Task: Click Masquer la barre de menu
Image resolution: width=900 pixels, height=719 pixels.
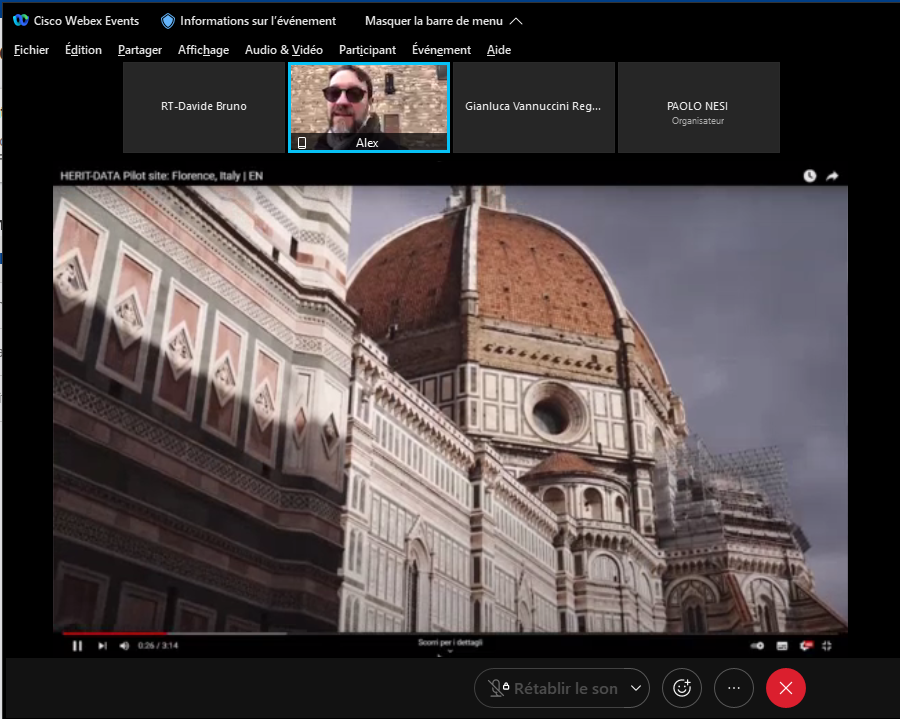Action: click(x=433, y=21)
